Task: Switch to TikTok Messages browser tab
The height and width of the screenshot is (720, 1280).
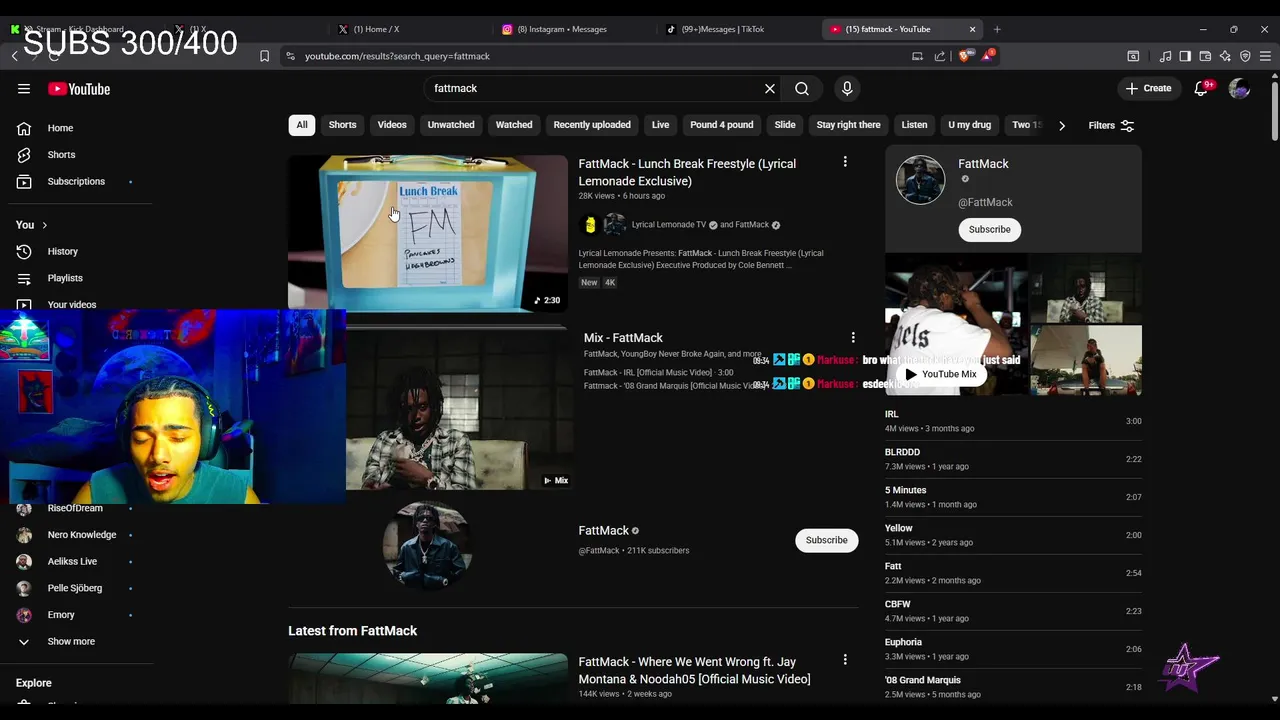Action: tap(737, 29)
